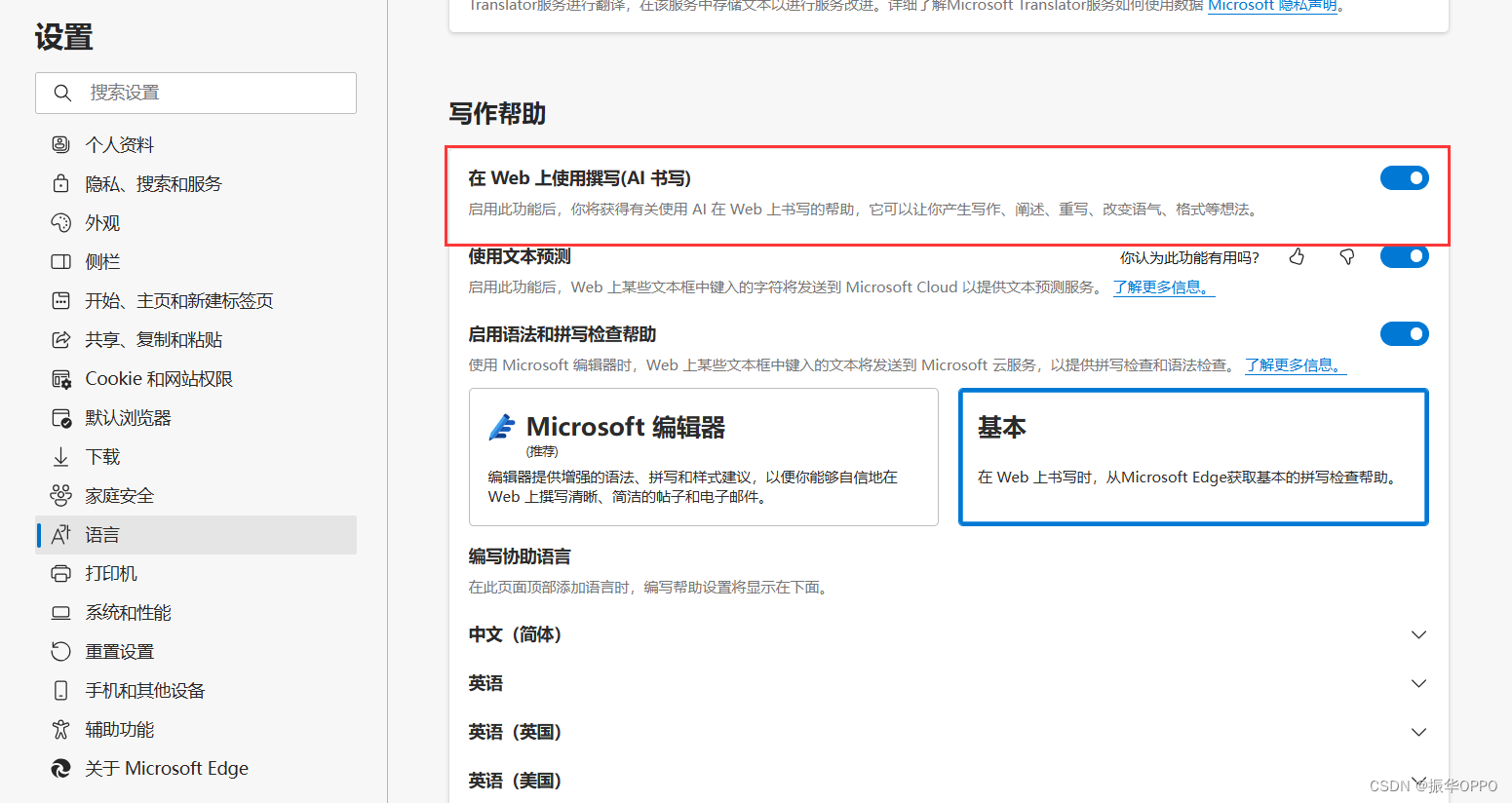Click the printer icon beside 打印机
Image resolution: width=1512 pixels, height=803 pixels.
click(60, 573)
